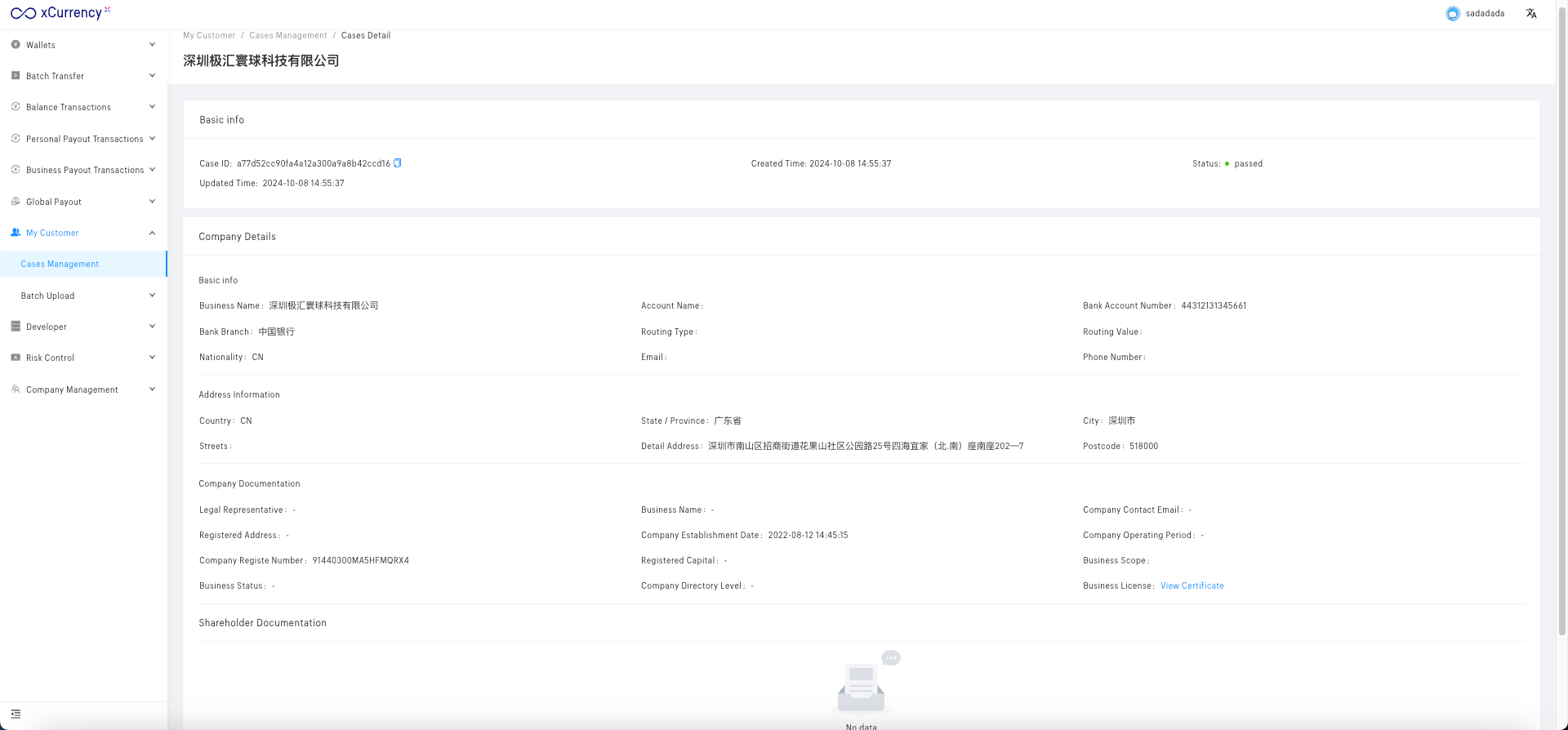Expand the Batch Transfer chevron
This screenshot has height=730, width=1568.
click(152, 76)
